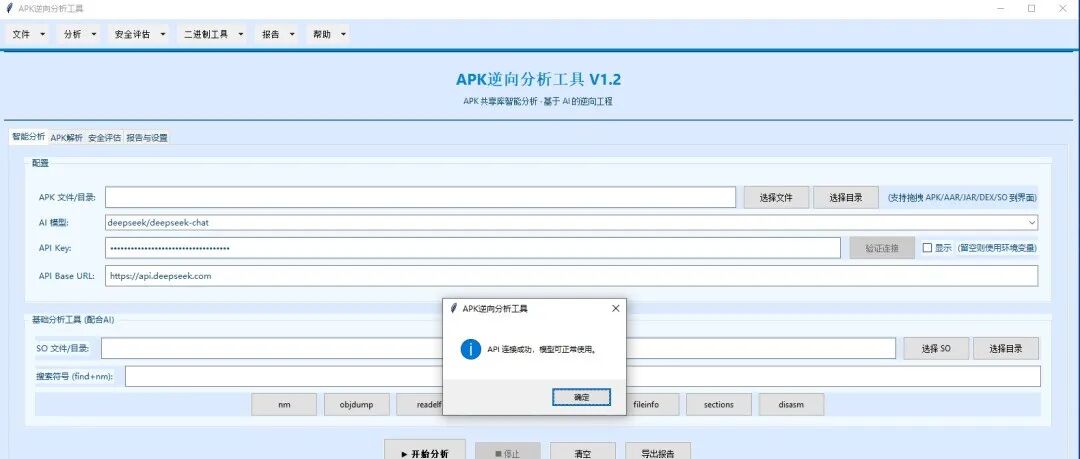Switch to the 安全评估 tab
Viewport: 1080px width, 459px height.
point(105,137)
